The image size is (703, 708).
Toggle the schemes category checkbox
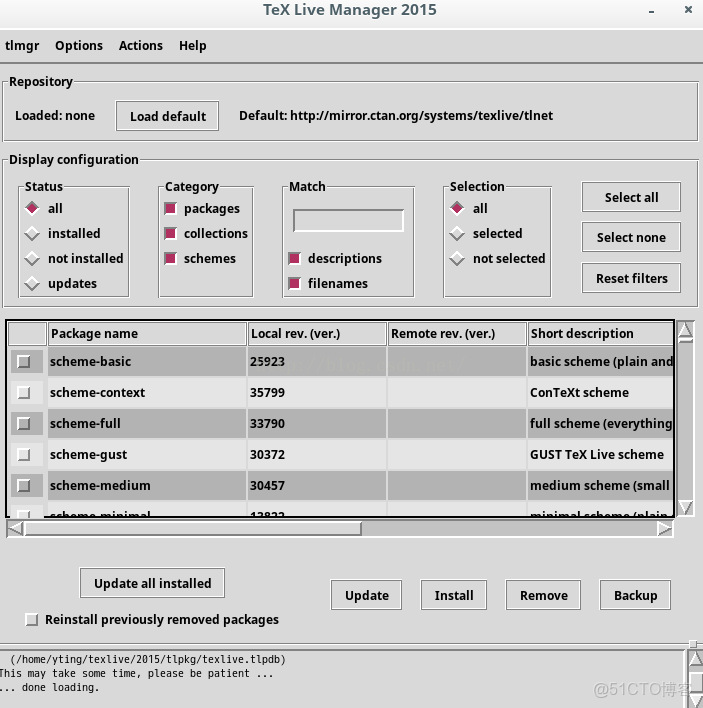[171, 259]
